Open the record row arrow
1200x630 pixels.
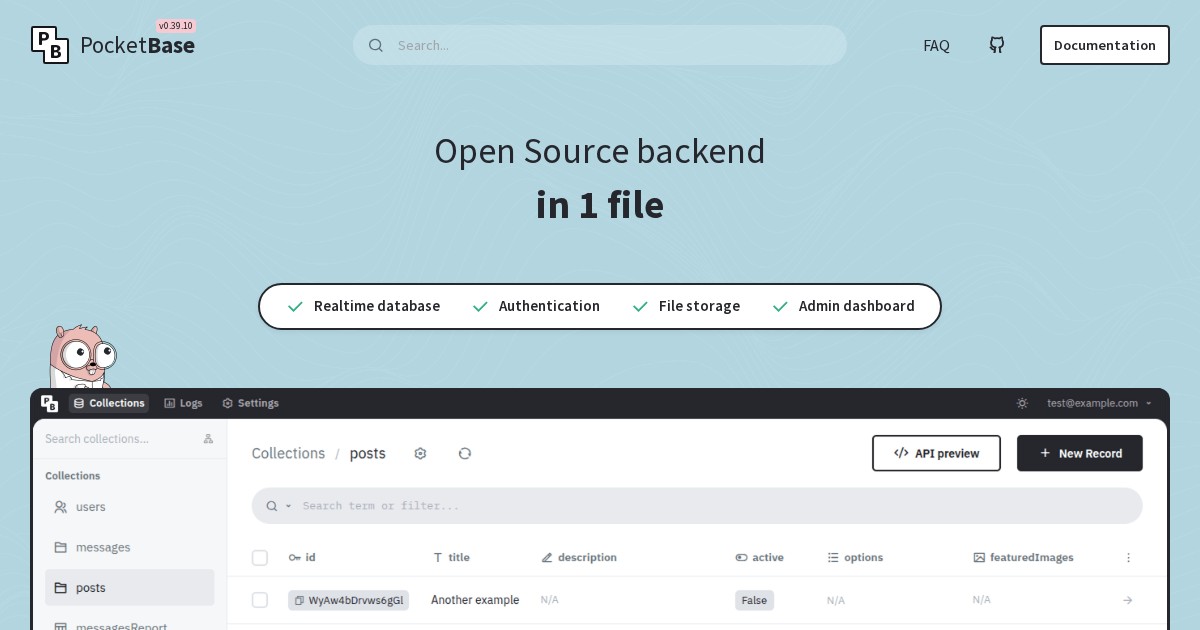[1128, 600]
